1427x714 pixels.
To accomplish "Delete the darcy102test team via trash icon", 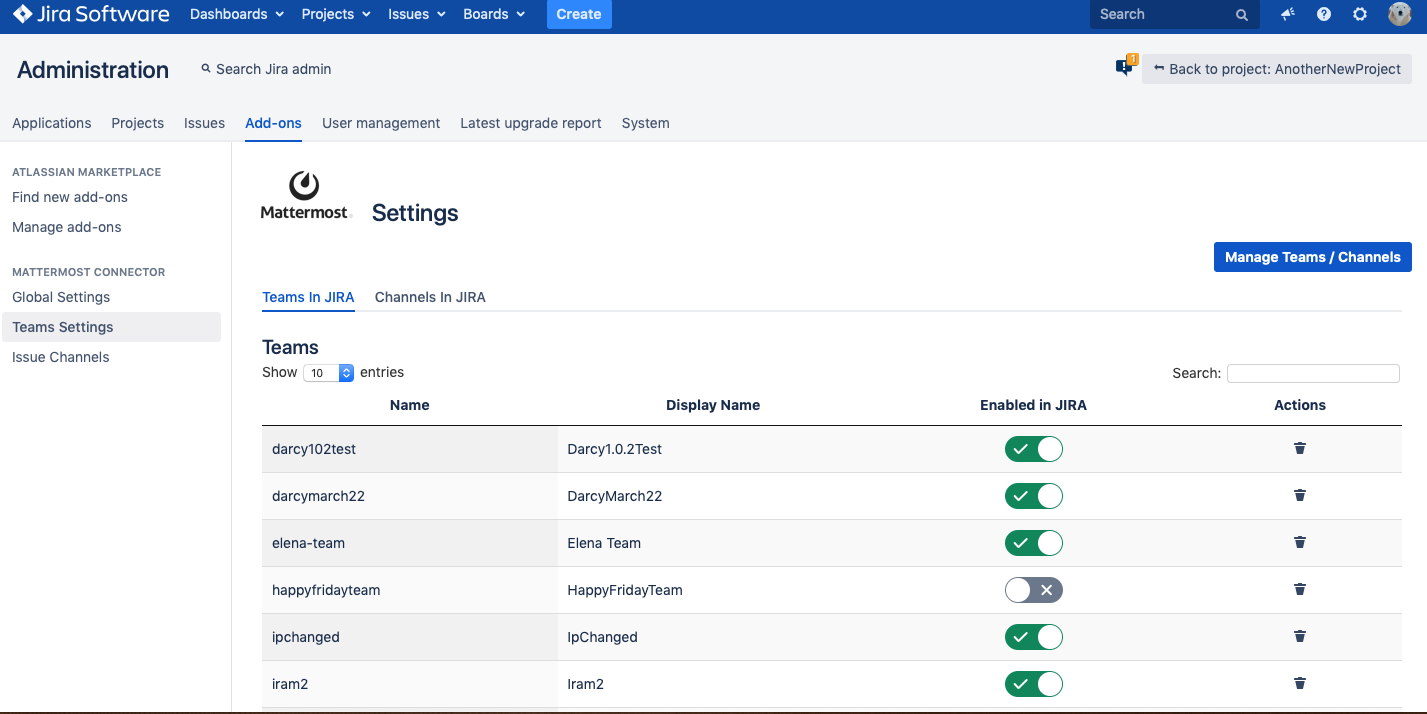I will pyautogui.click(x=1299, y=449).
